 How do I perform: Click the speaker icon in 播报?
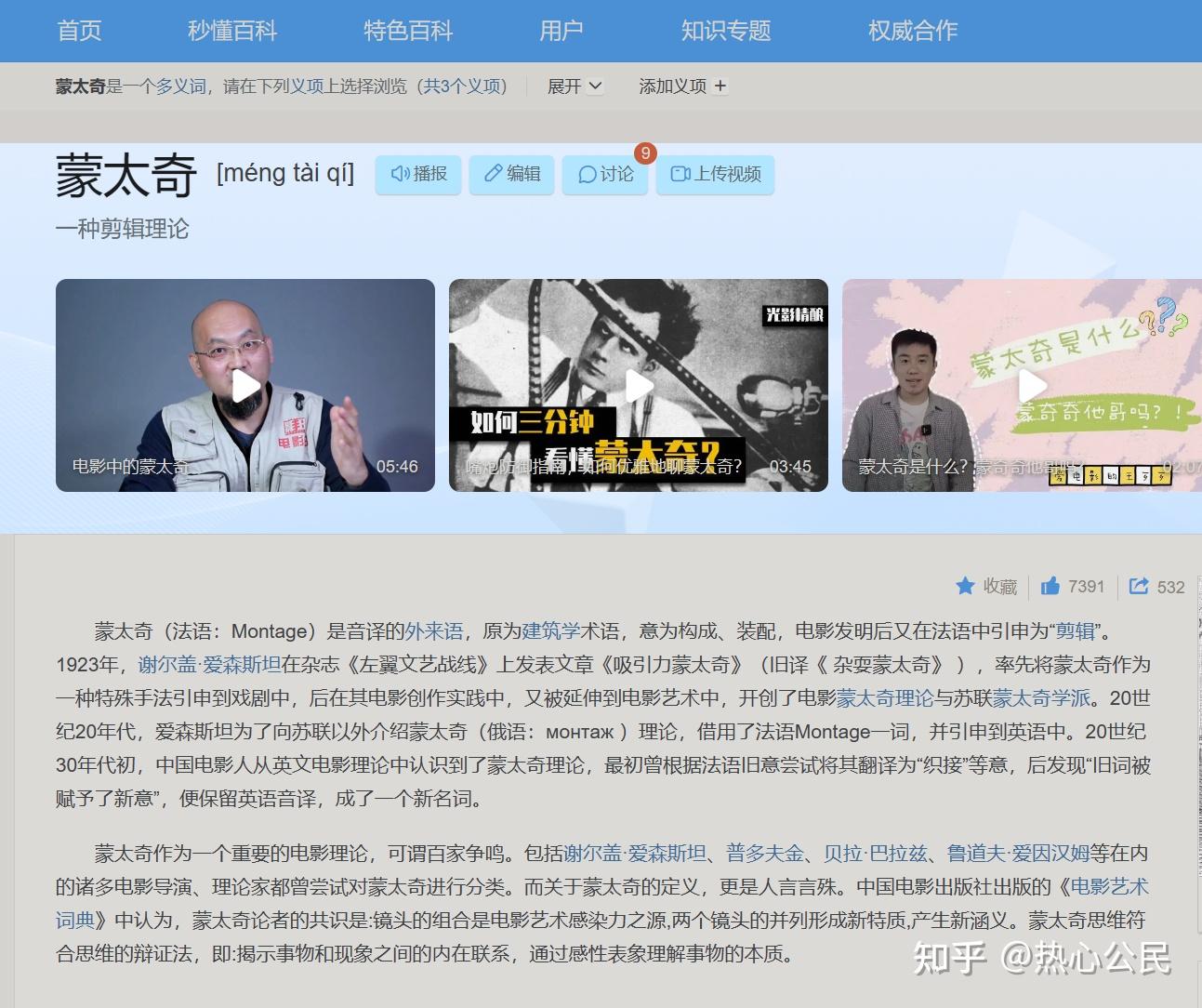point(400,174)
